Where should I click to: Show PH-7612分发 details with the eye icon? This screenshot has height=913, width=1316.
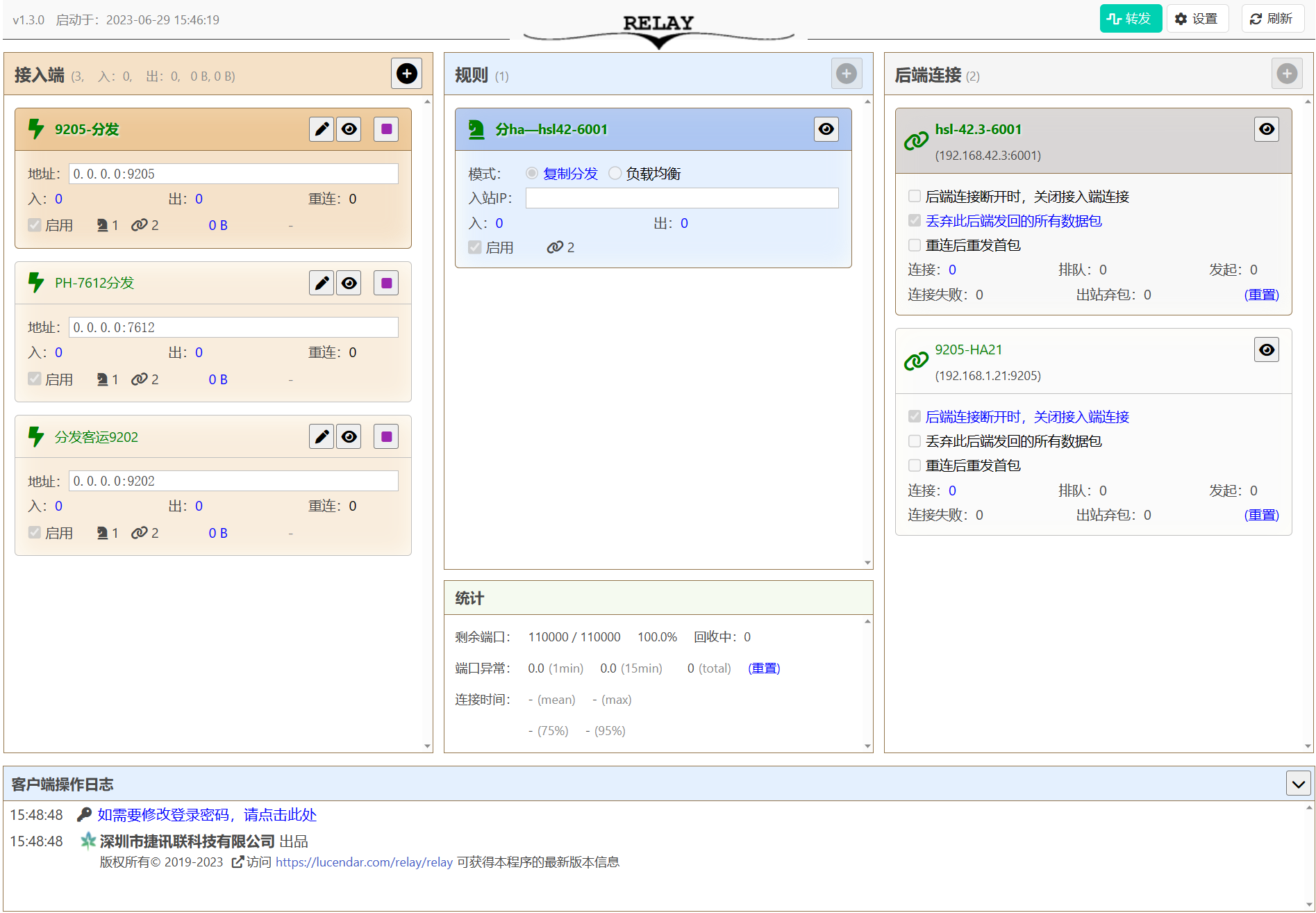(349, 283)
